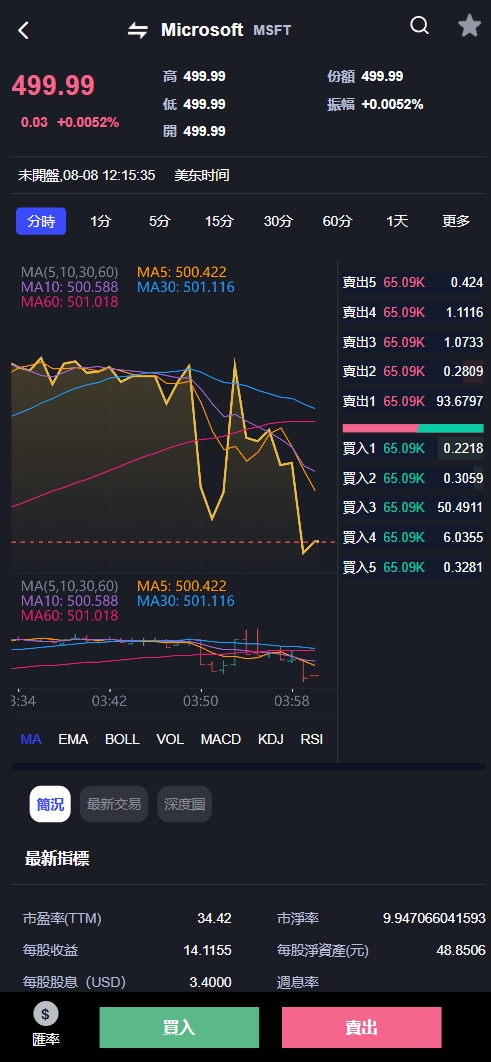Add Microsoft to favorites with star icon
491x1062 pixels.
pos(469,26)
